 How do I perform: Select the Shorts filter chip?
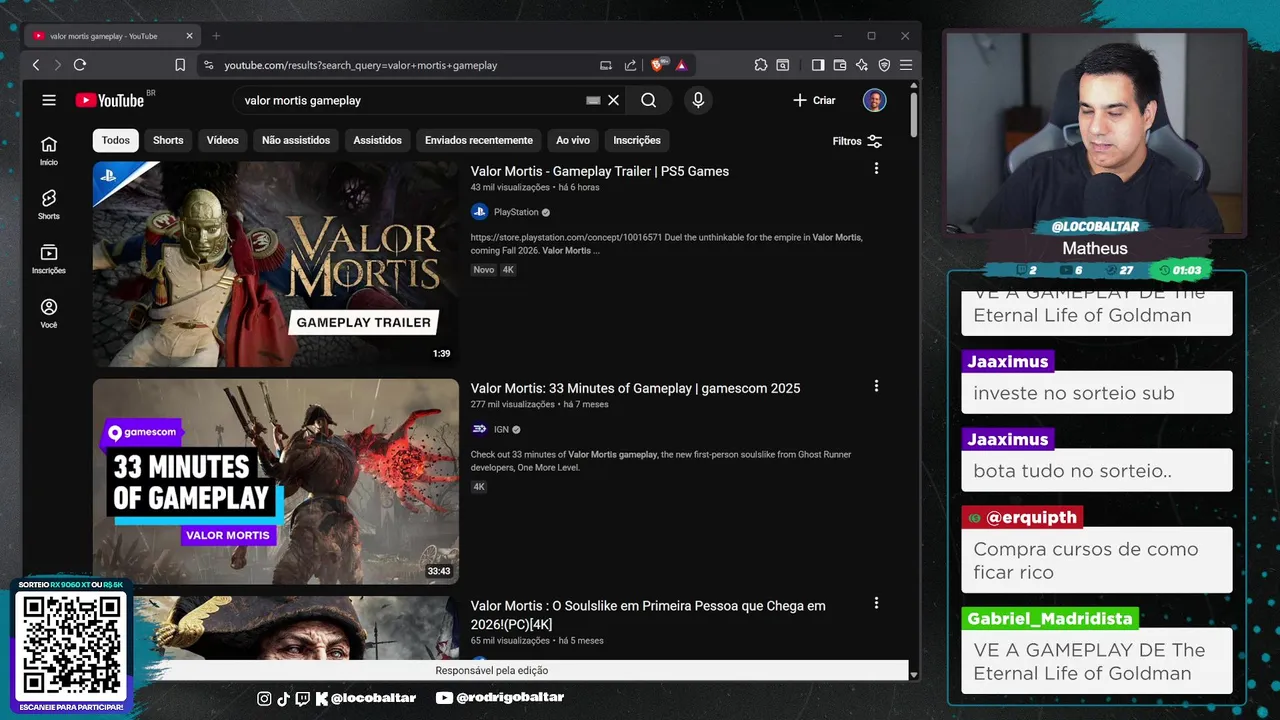168,140
